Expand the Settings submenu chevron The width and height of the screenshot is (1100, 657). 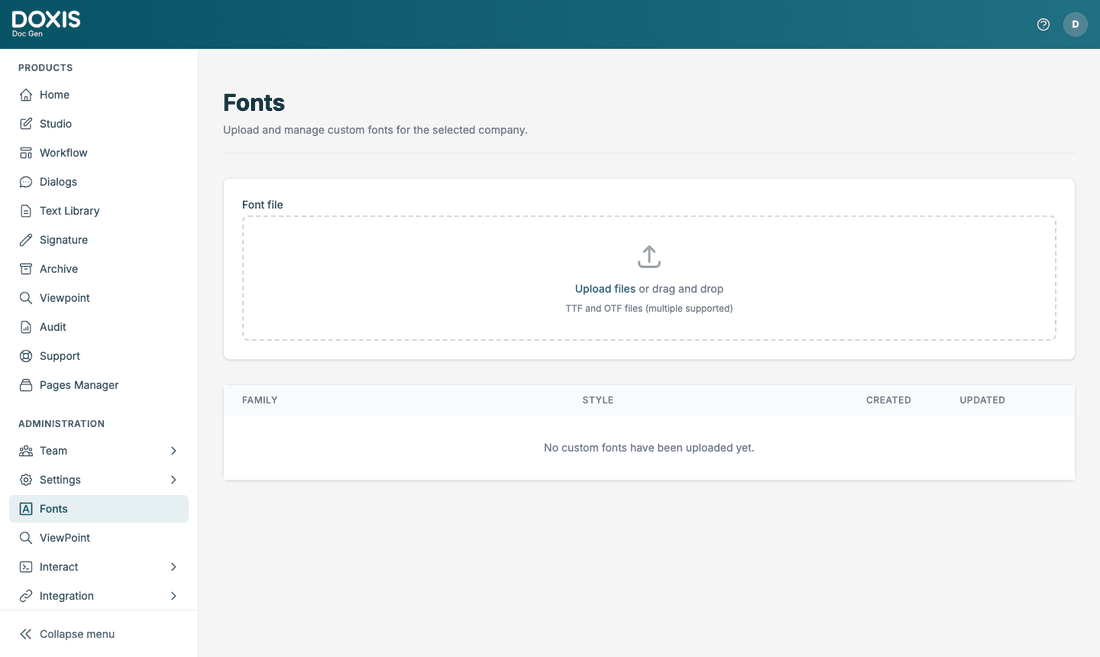pos(173,480)
